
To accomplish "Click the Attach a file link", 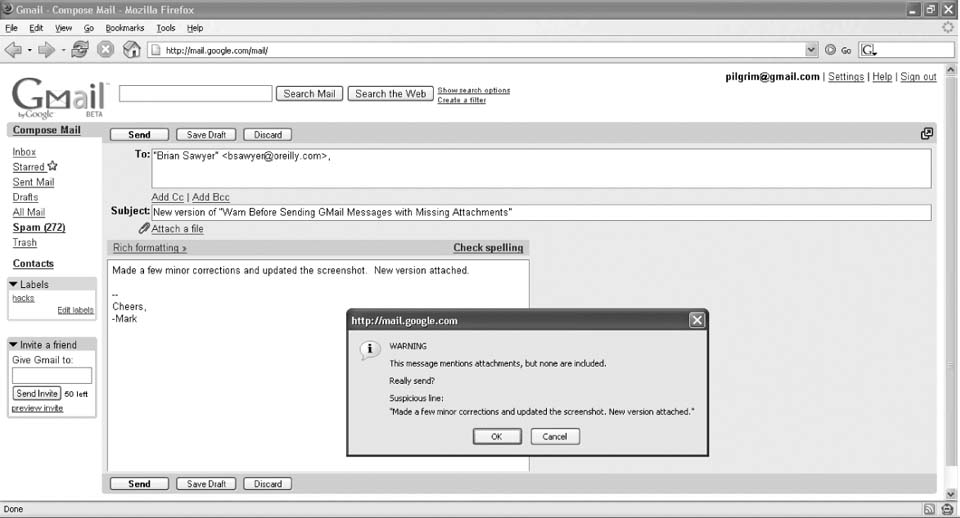I will (177, 229).
